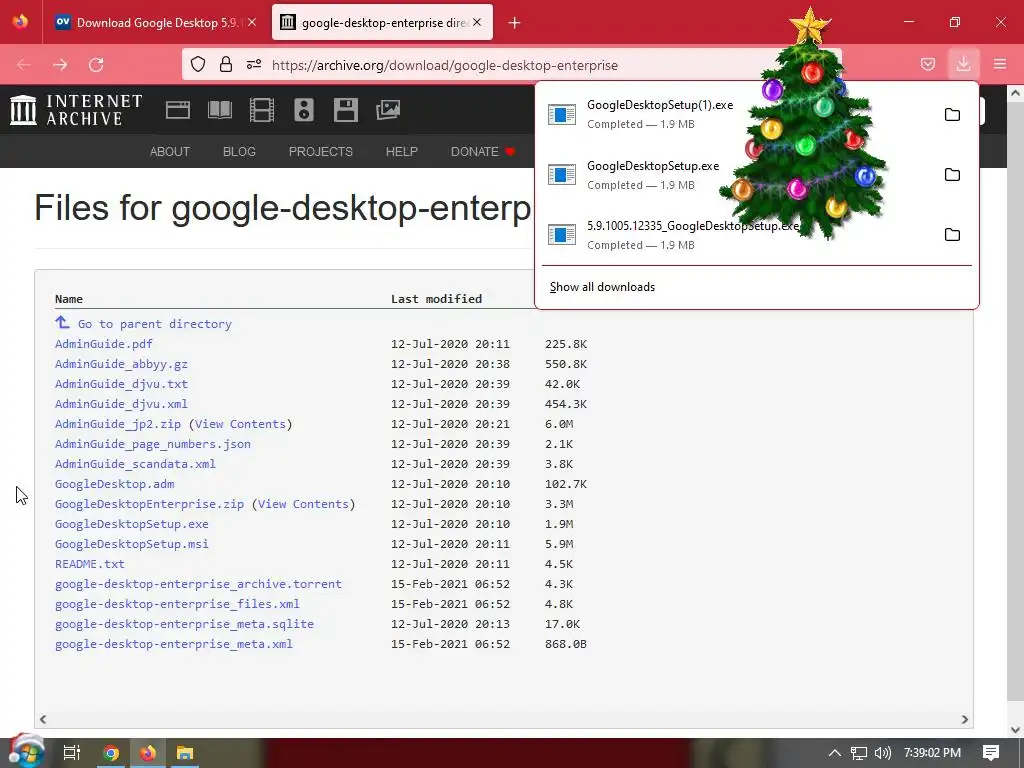Open the AdminGuide.pdf link
This screenshot has height=768, width=1024.
click(104, 344)
